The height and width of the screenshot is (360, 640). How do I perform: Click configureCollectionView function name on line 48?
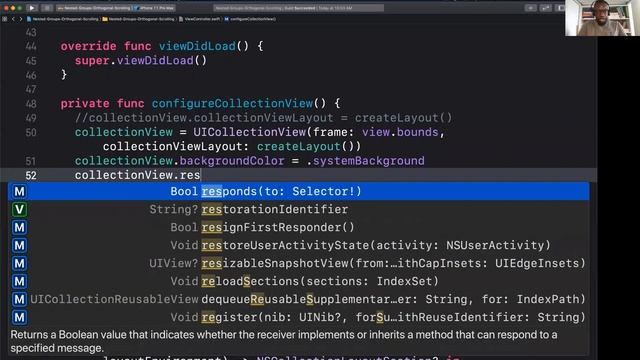pyautogui.click(x=232, y=103)
